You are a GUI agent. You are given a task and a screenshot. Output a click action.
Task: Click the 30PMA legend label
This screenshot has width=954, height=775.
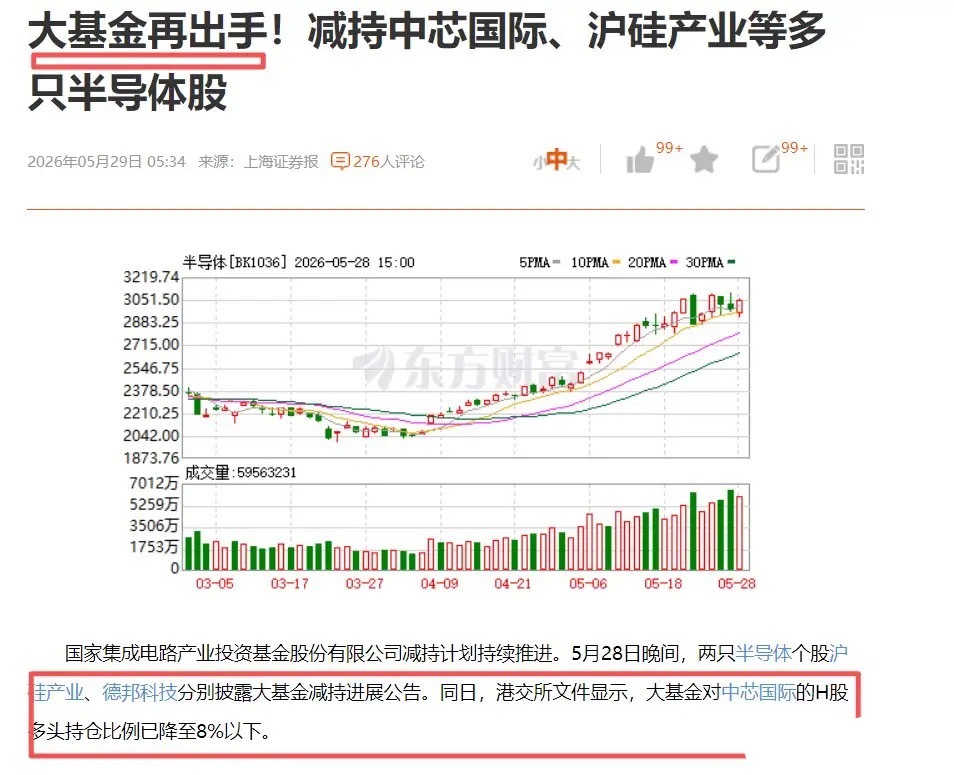coord(704,262)
